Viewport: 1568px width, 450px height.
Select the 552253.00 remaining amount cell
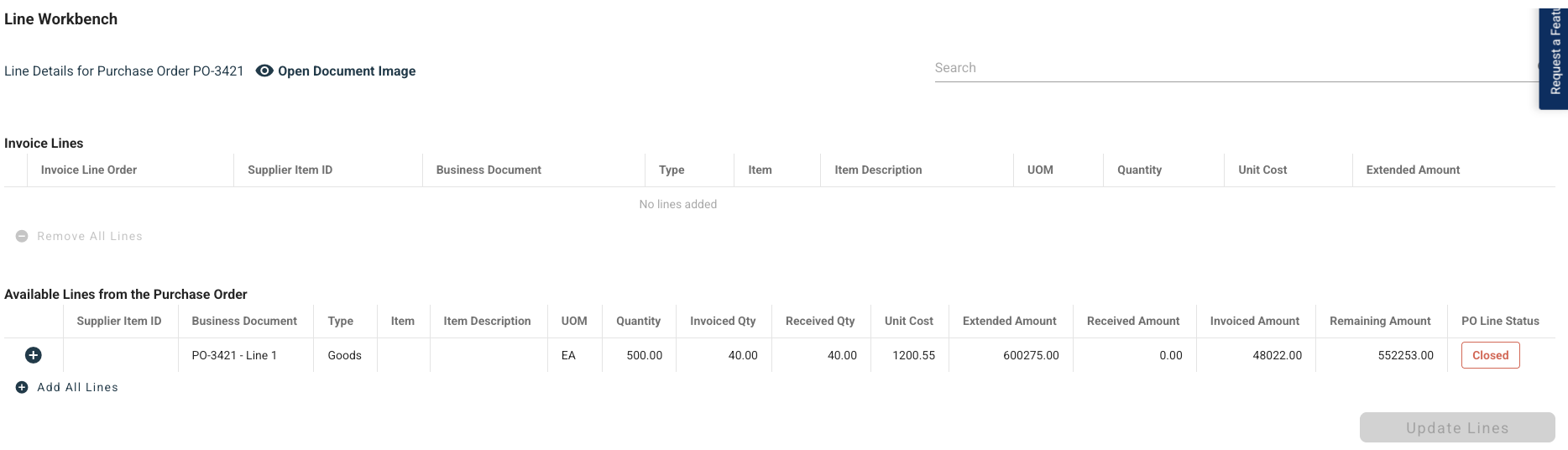pos(1405,355)
